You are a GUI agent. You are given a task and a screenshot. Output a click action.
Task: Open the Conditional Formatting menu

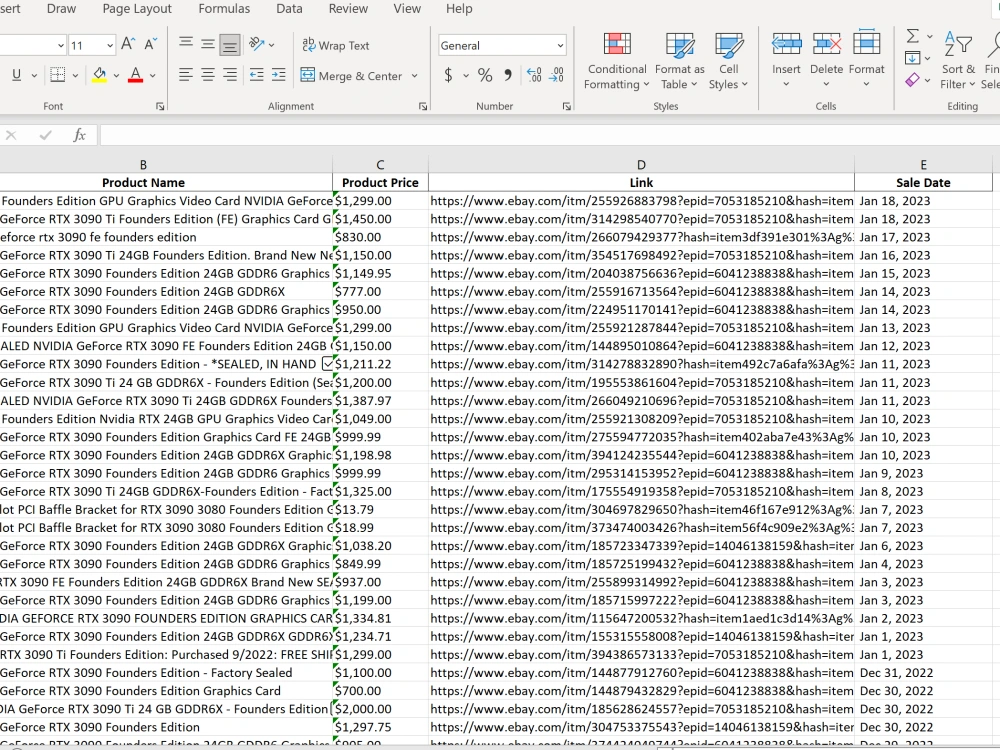click(x=617, y=61)
